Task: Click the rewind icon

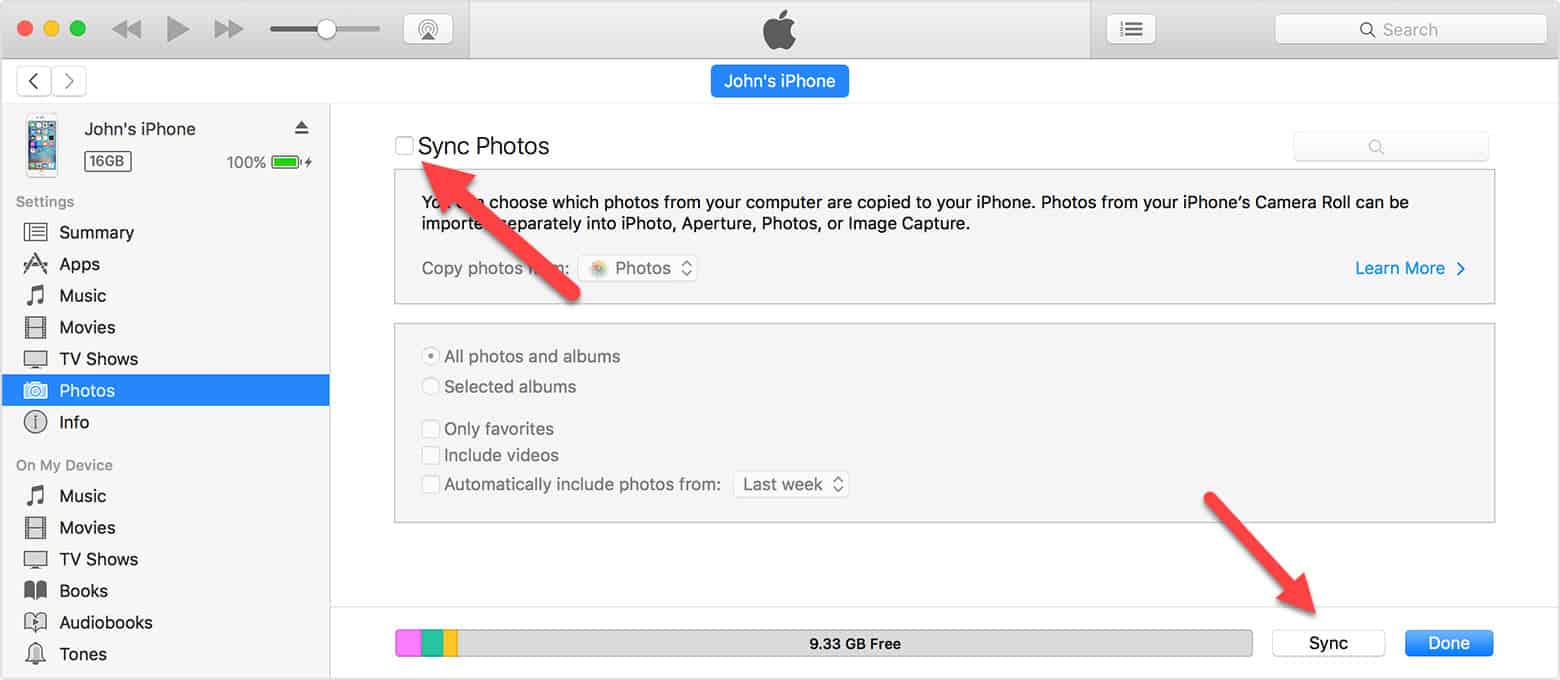Action: [x=126, y=29]
